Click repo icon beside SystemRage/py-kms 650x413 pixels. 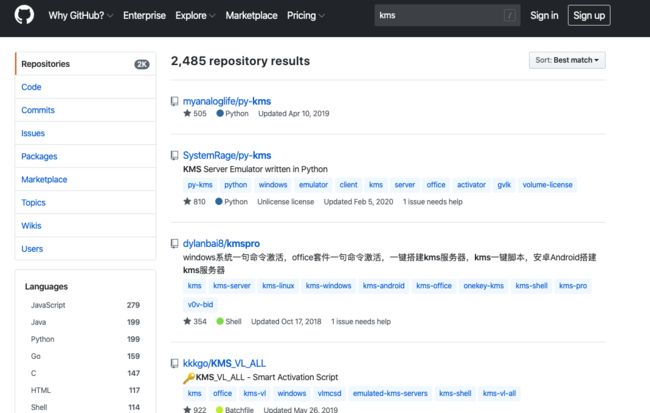pyautogui.click(x=175, y=155)
